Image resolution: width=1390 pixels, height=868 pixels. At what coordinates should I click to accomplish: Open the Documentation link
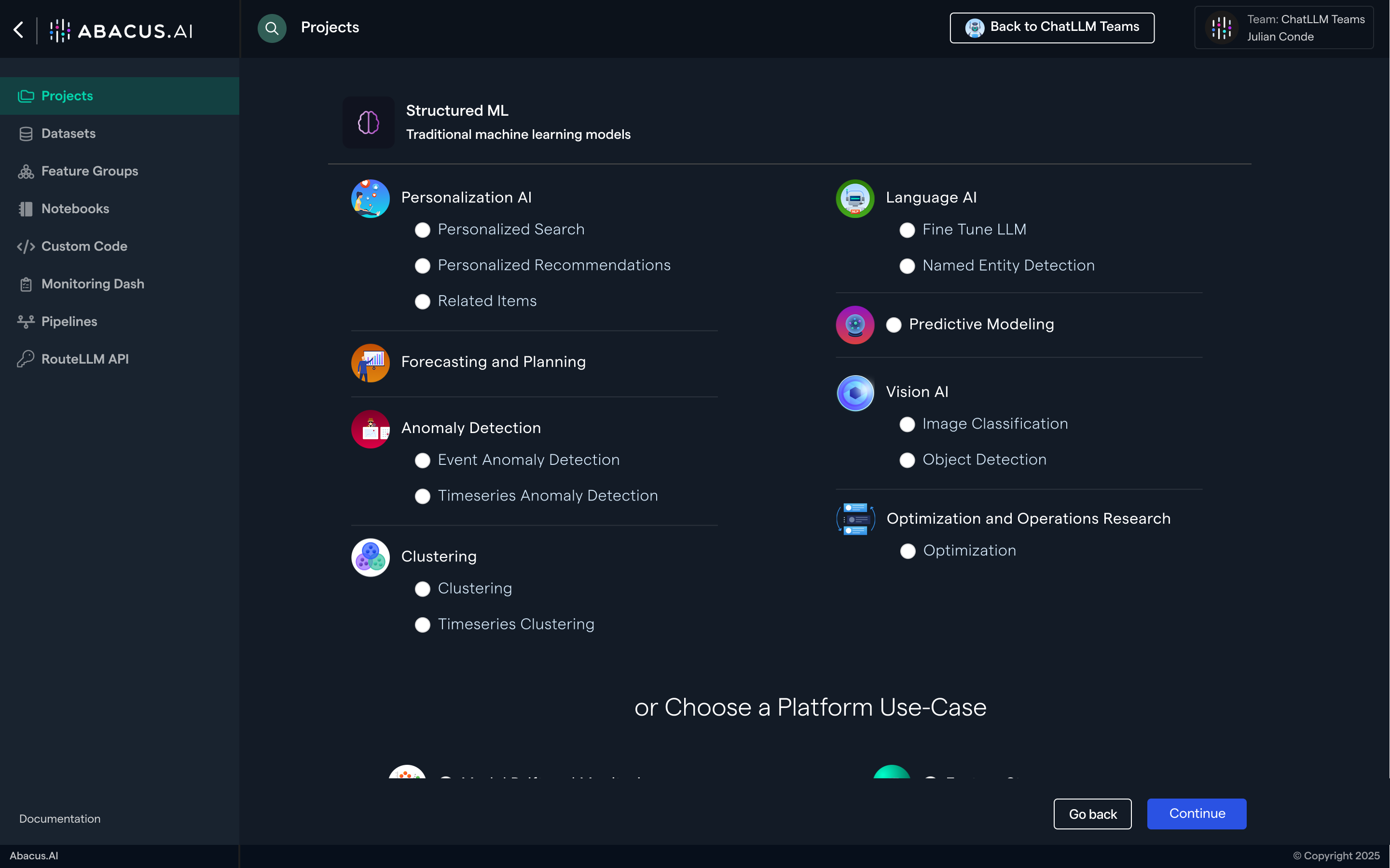60,819
